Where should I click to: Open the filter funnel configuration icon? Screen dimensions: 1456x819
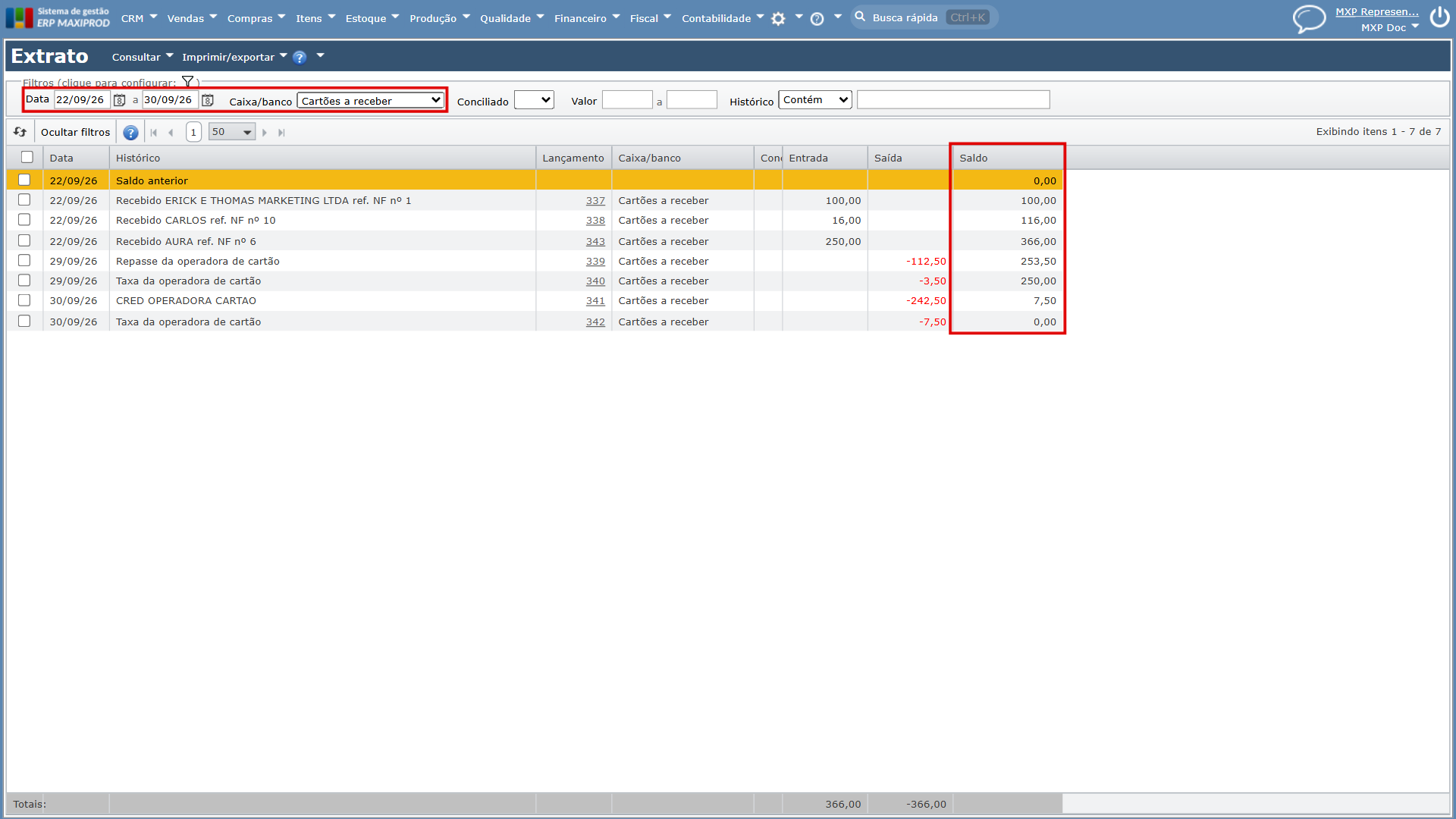click(187, 81)
